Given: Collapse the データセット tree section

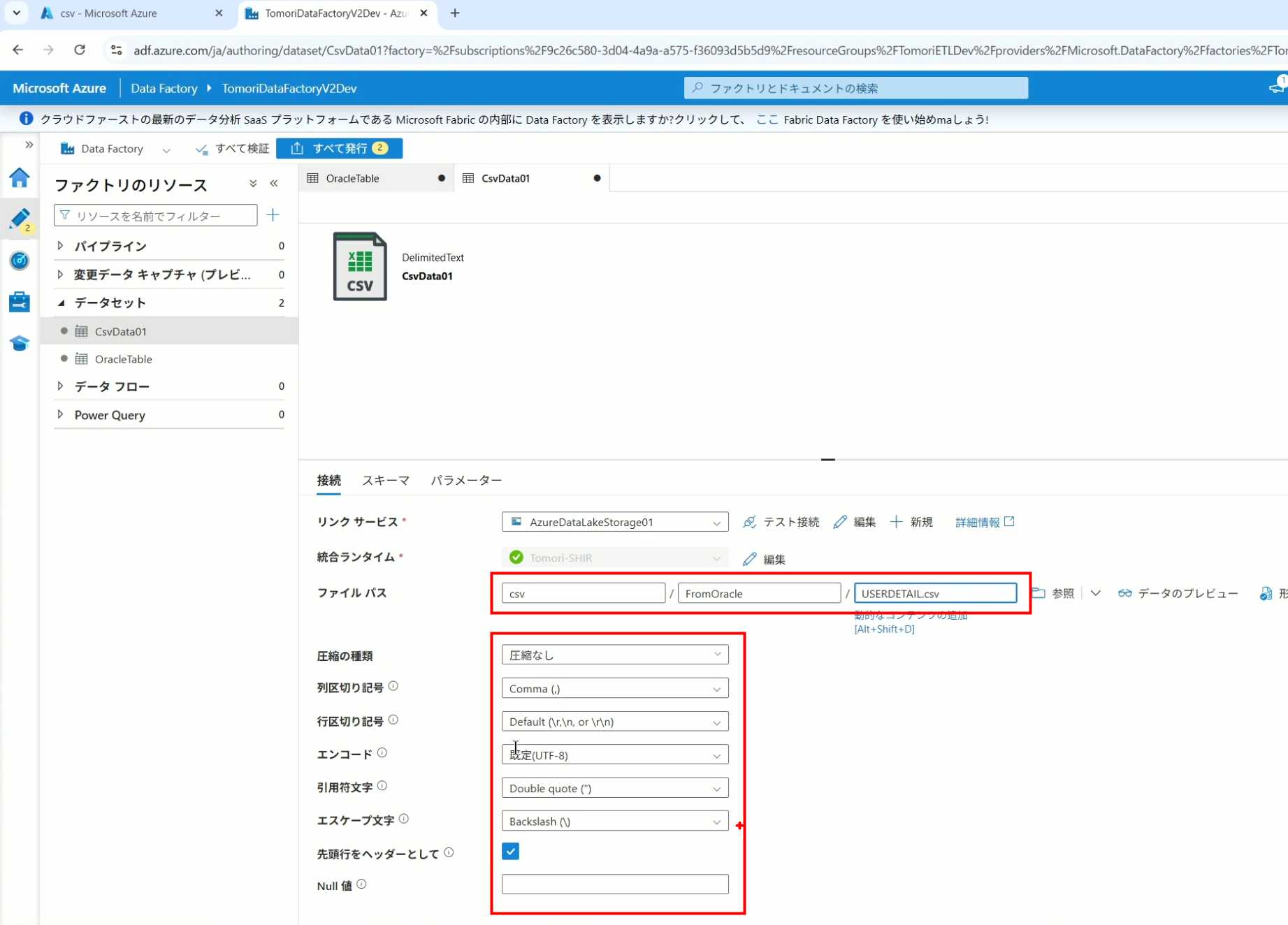Looking at the screenshot, I should (x=61, y=303).
